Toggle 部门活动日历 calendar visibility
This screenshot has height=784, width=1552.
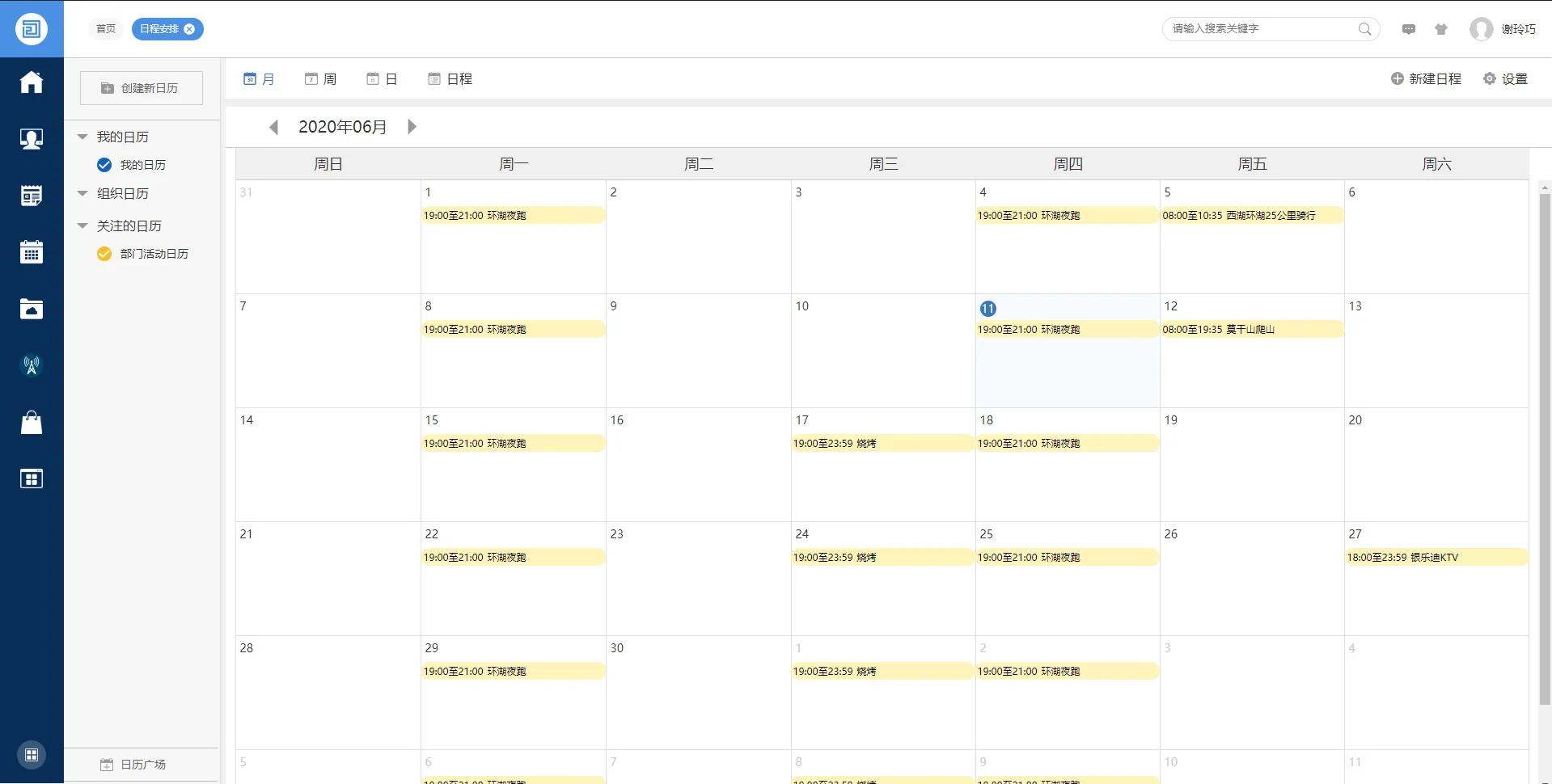(104, 254)
